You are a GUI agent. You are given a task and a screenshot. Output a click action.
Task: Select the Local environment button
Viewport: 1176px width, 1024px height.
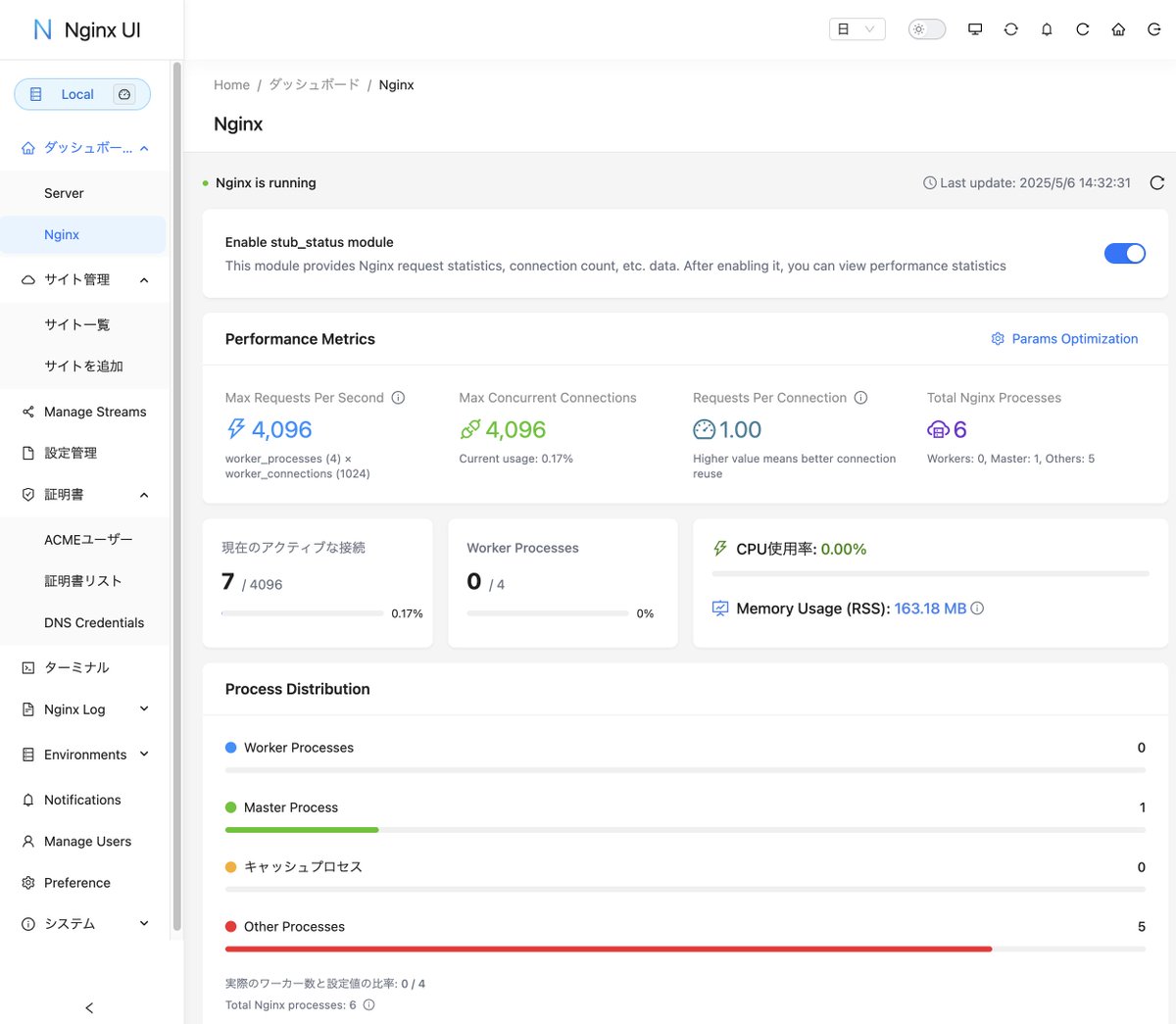coord(82,94)
